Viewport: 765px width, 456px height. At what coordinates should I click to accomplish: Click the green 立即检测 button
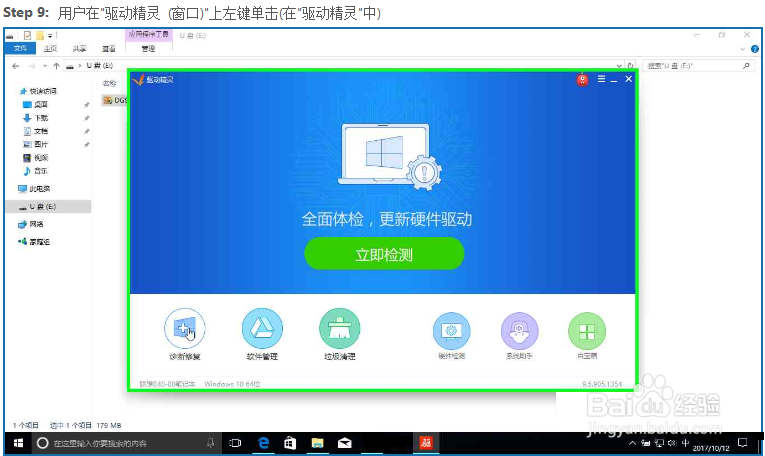(x=384, y=254)
